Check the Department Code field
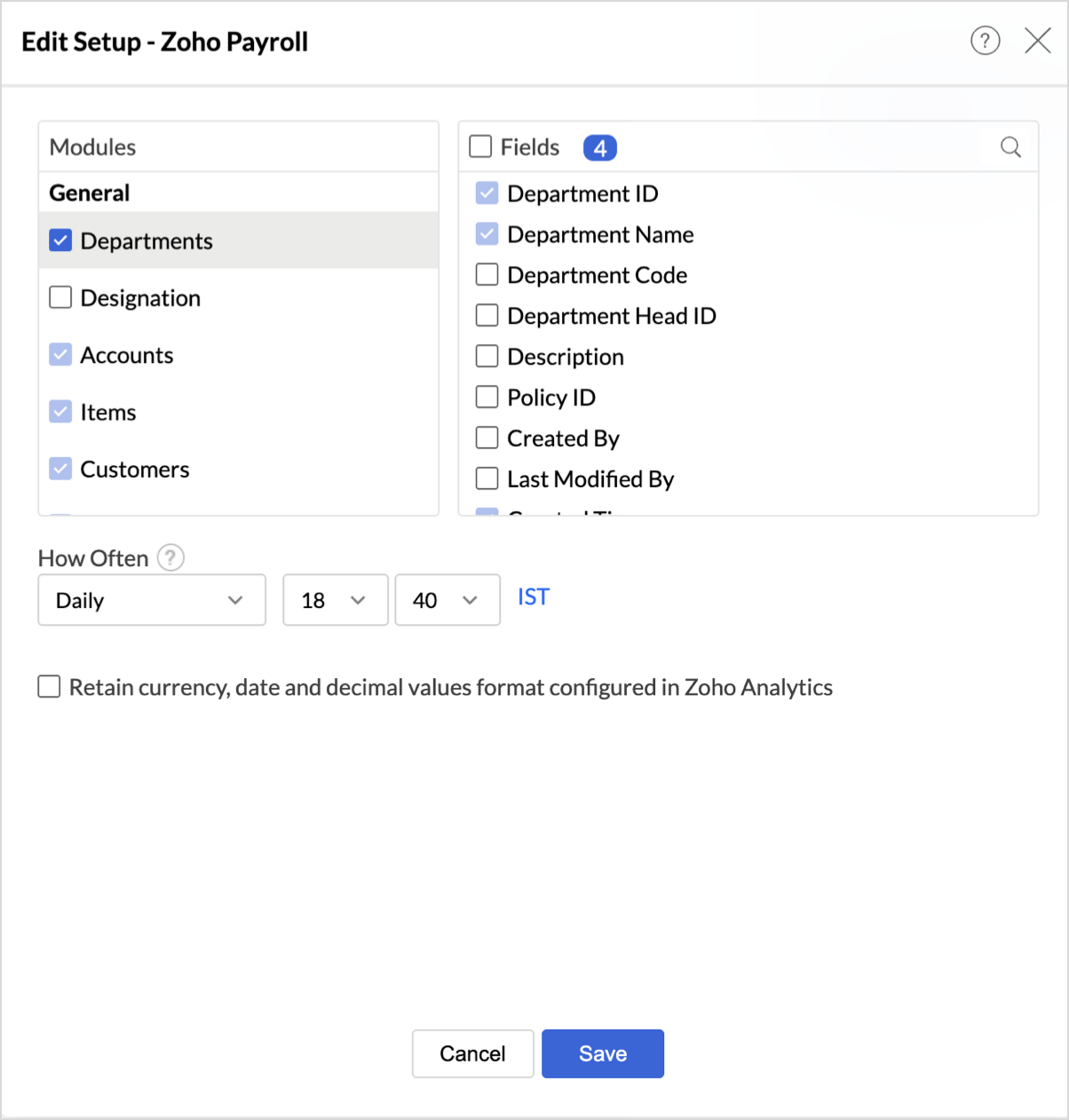This screenshot has width=1069, height=1120. [487, 275]
